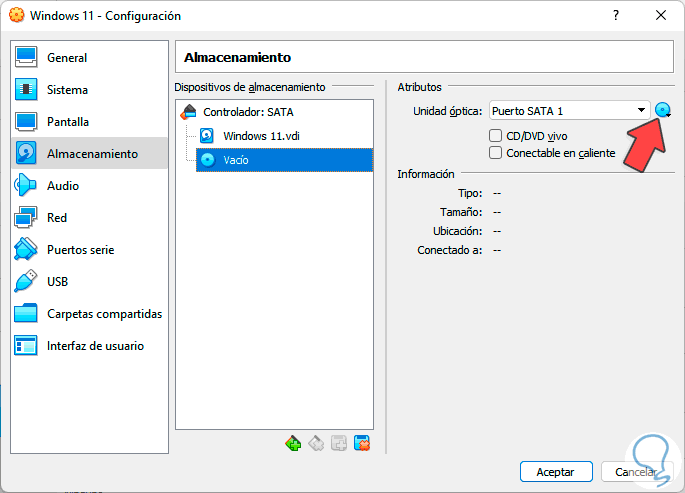Screen dimensions: 685x493
Task: Click the optical disk chooser icon
Action: pos(663,110)
